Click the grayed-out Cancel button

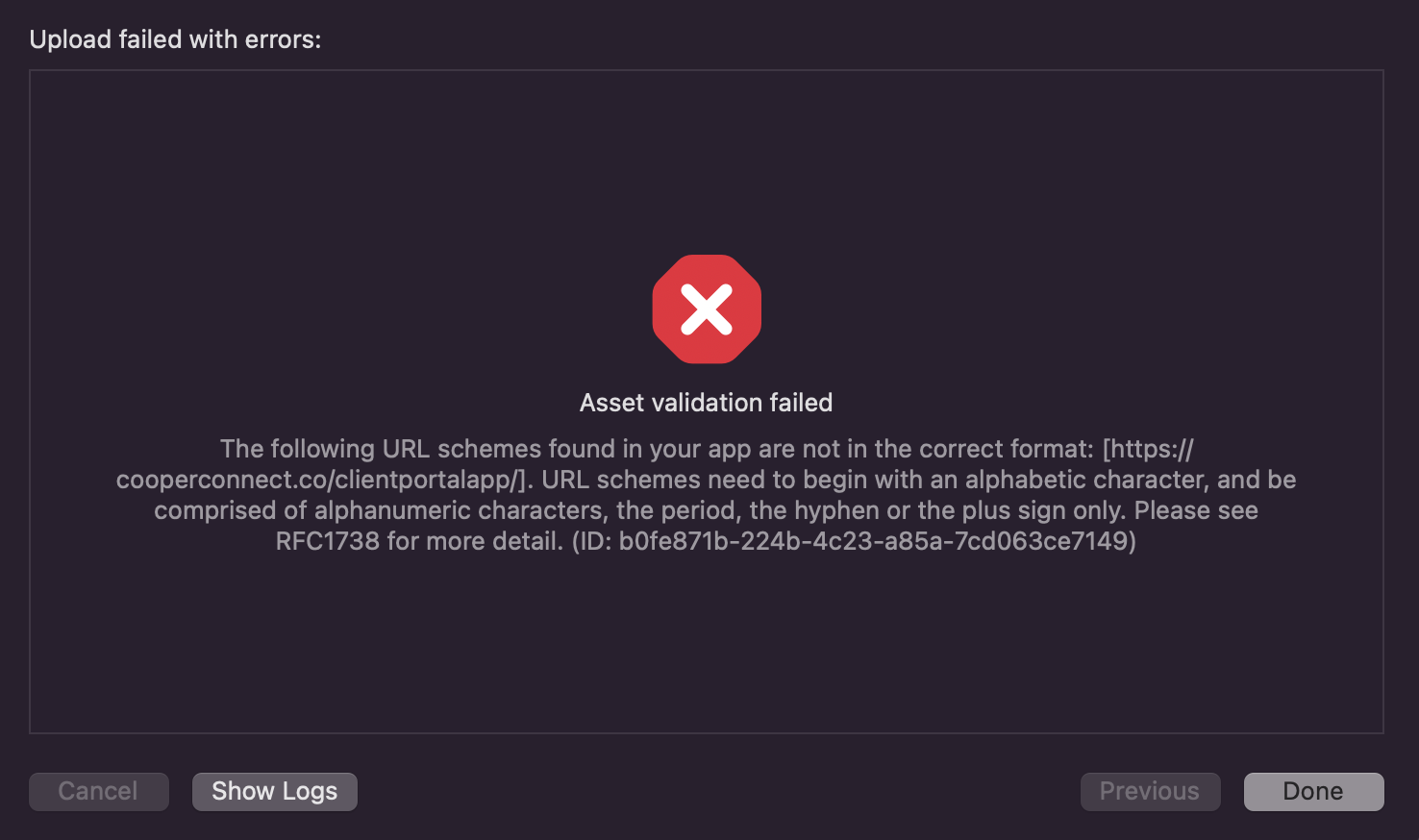(99, 791)
